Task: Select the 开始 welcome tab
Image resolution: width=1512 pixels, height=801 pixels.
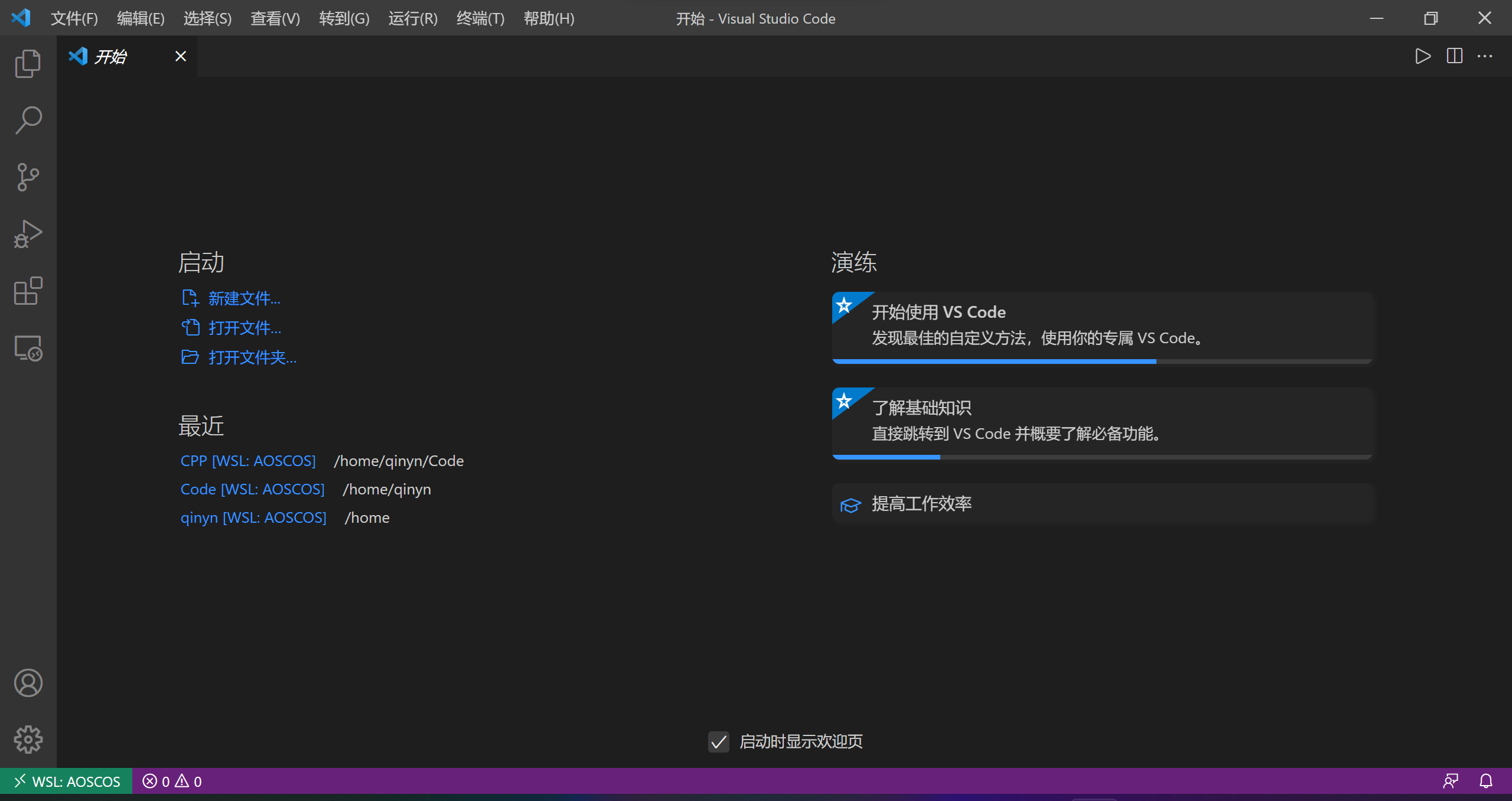Action: (112, 56)
